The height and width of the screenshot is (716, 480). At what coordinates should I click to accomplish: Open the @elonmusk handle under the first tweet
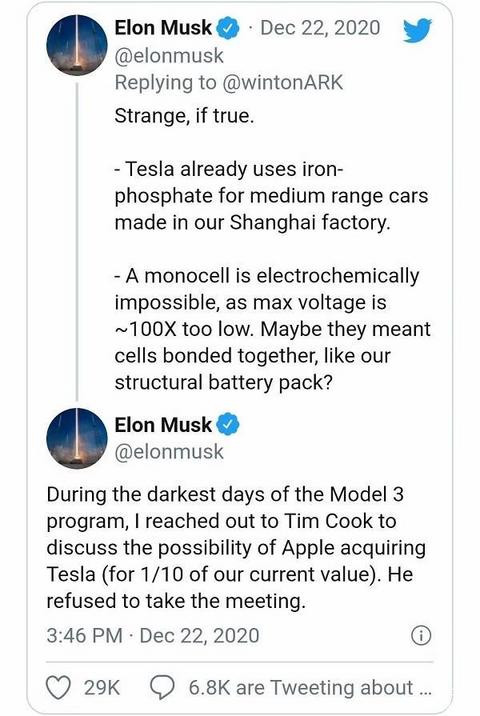169,56
